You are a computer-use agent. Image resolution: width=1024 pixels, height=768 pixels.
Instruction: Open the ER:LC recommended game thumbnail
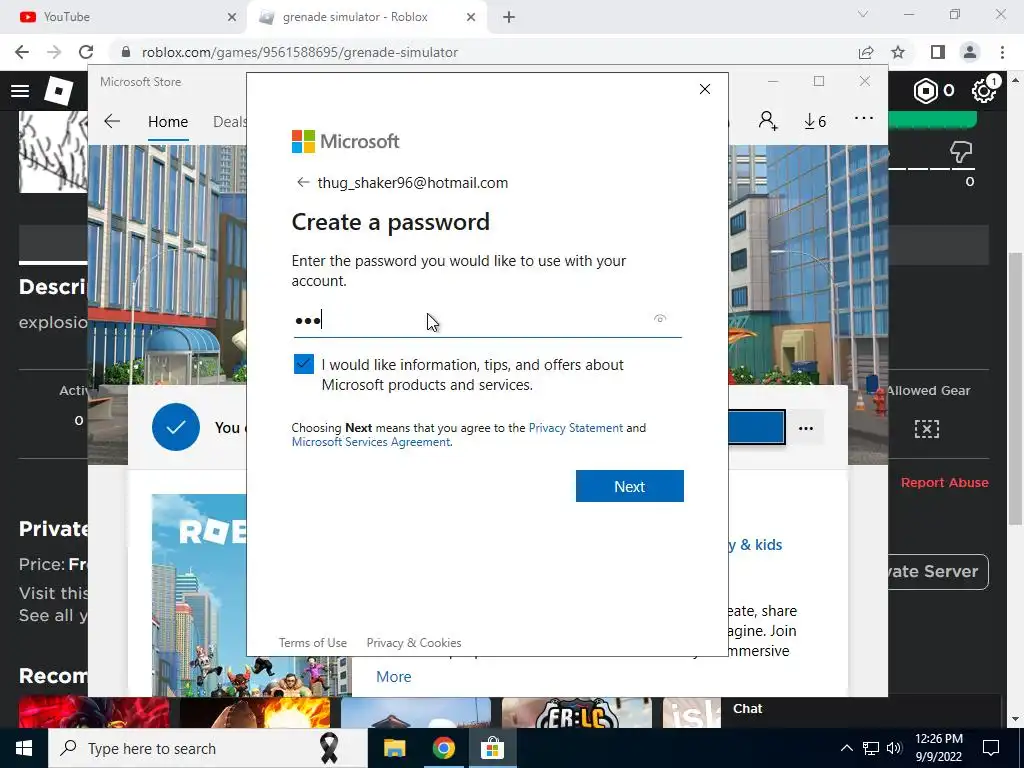(577, 712)
